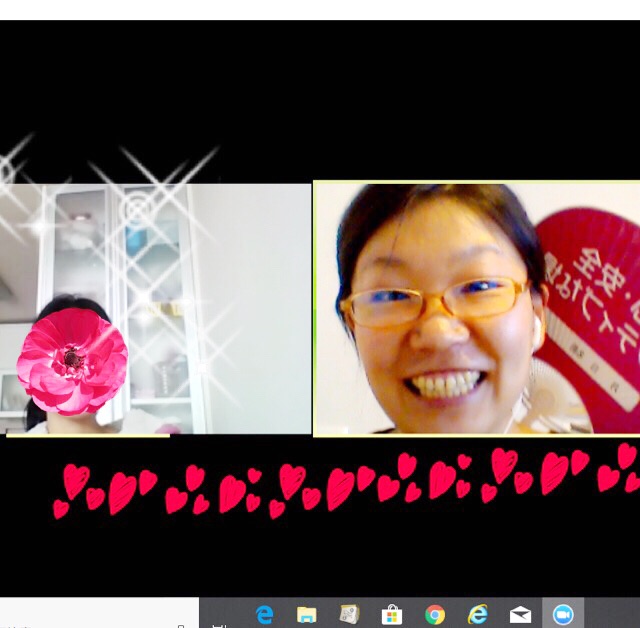
Task: Open the Mail app in the taskbar
Action: click(520, 614)
